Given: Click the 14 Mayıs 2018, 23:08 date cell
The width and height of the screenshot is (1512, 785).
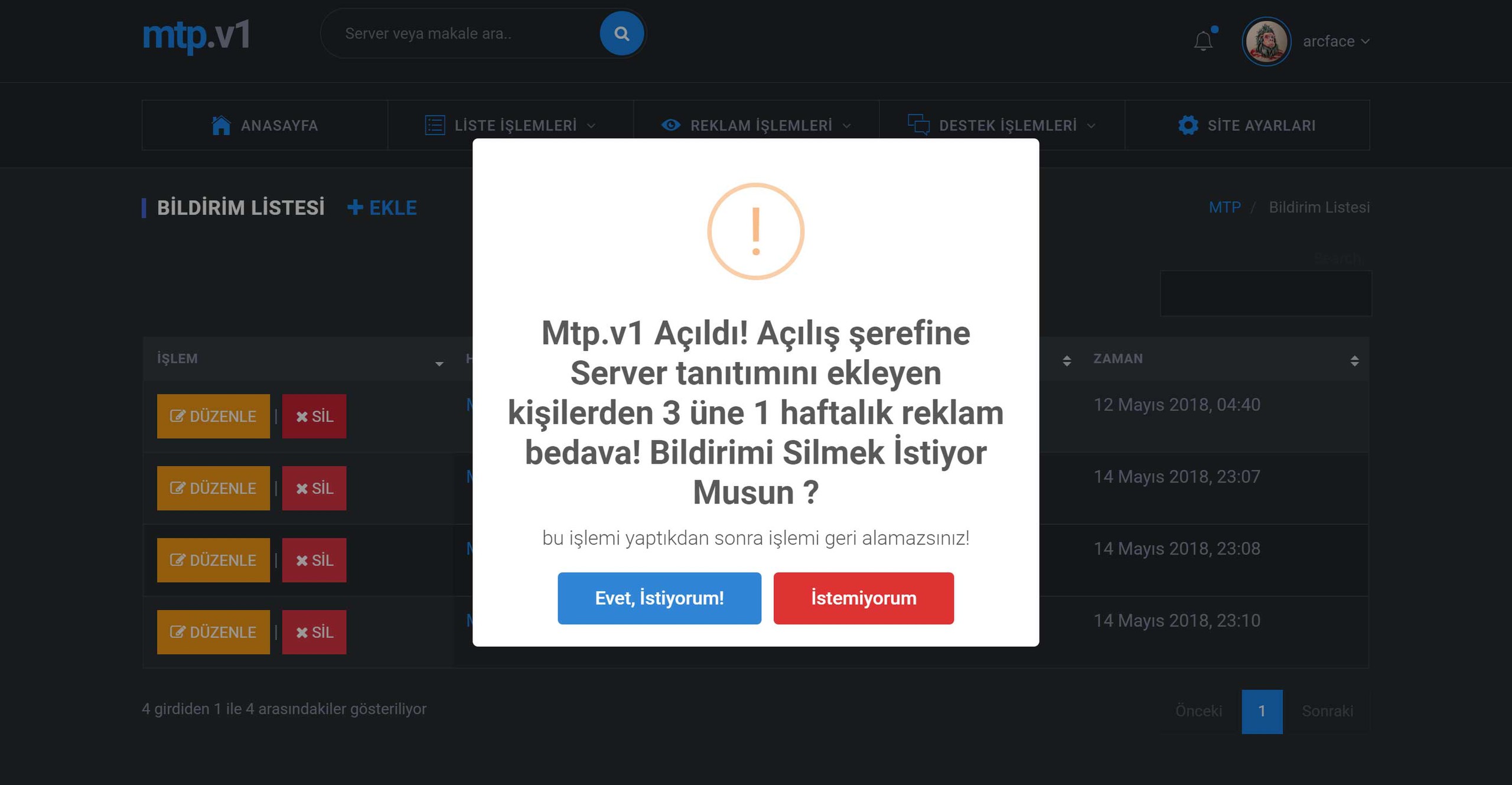Looking at the screenshot, I should coord(1177,549).
